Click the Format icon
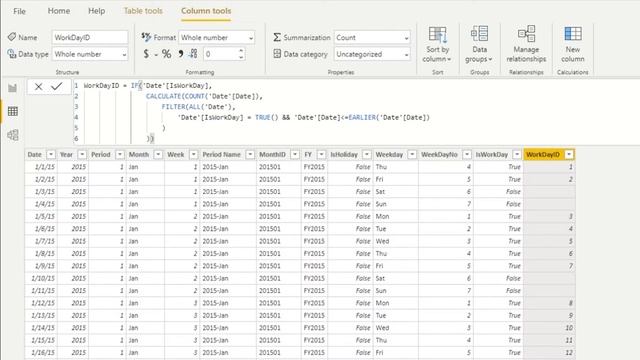The image size is (640, 360). [146, 37]
